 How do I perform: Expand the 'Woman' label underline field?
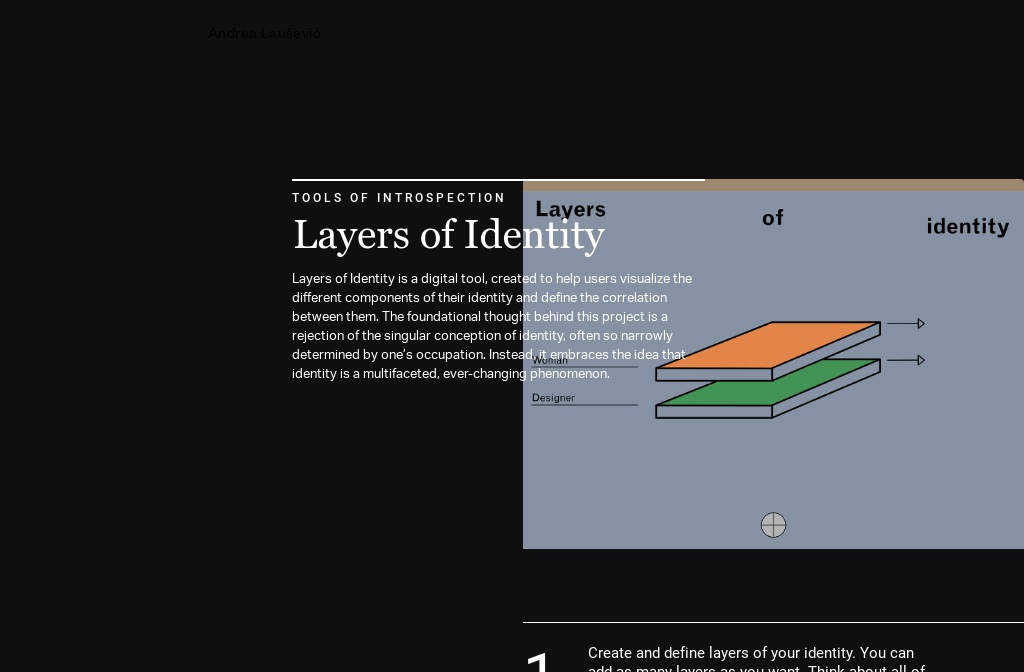[585, 367]
